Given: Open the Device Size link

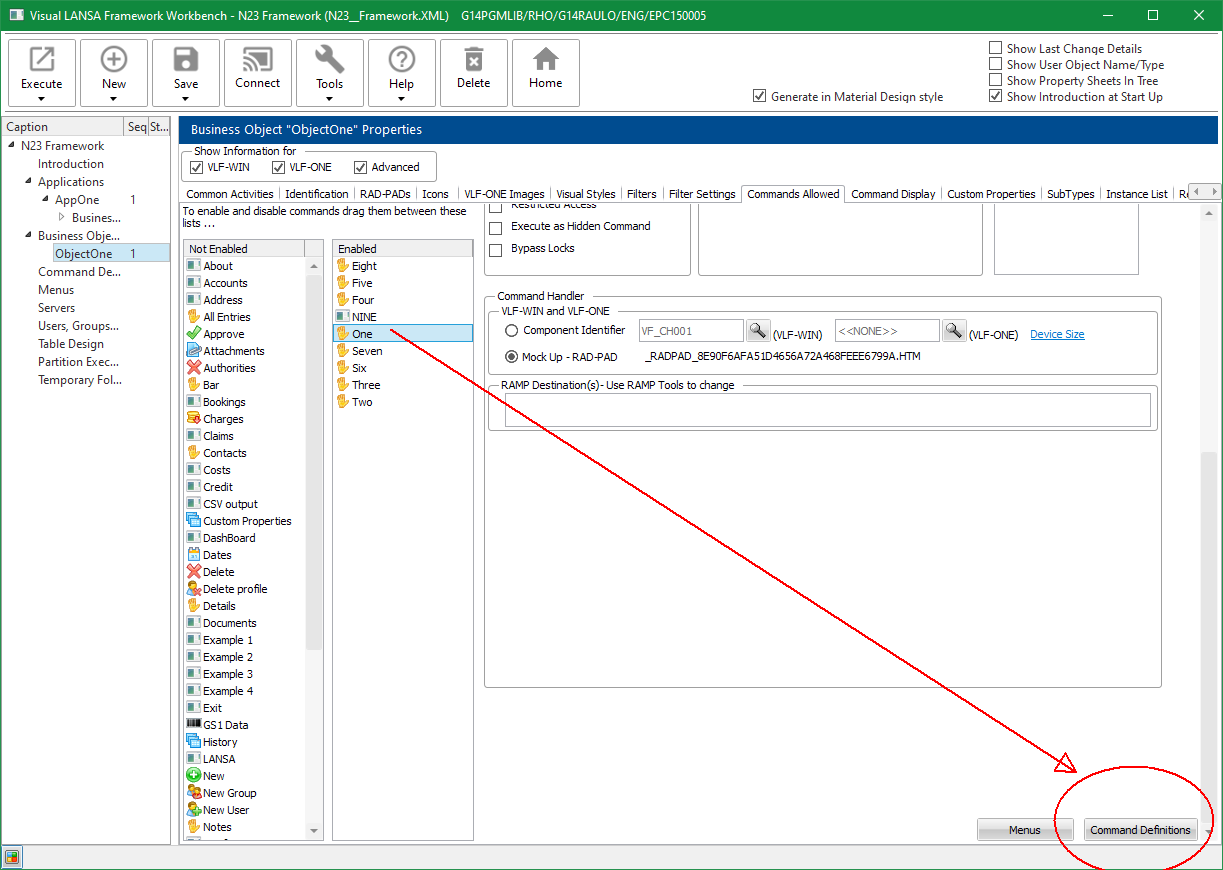Looking at the screenshot, I should tap(1057, 334).
